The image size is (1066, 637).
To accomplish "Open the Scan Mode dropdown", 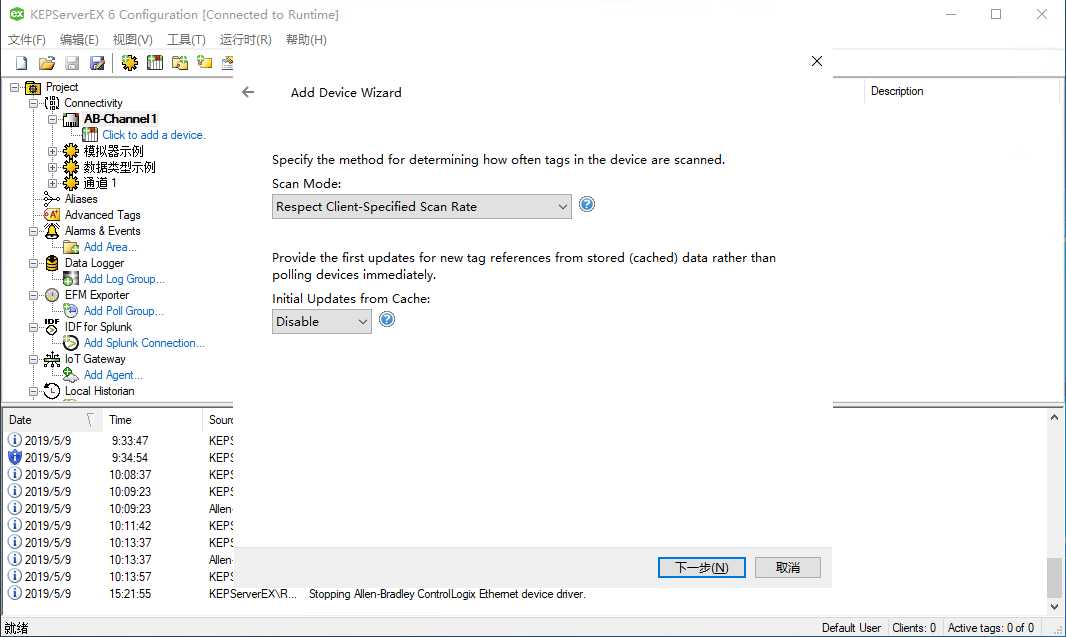I will pos(422,207).
